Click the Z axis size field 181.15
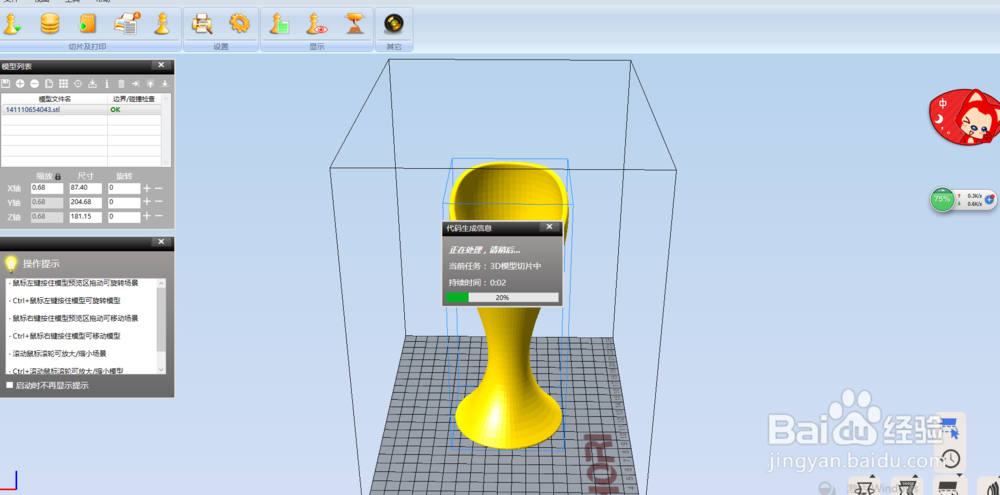The height and width of the screenshot is (495, 1000). [x=85, y=217]
